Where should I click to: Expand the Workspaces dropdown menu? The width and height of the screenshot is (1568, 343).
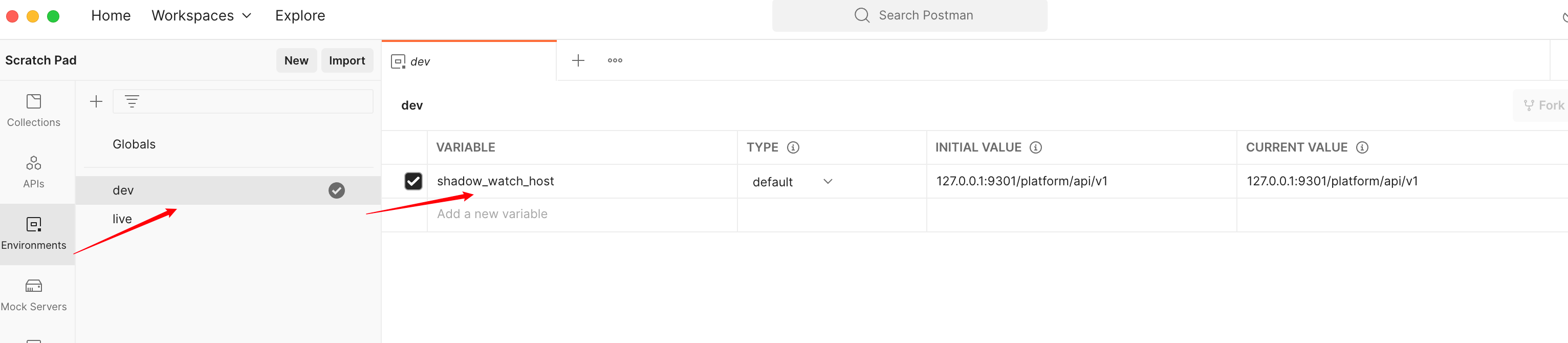[202, 16]
